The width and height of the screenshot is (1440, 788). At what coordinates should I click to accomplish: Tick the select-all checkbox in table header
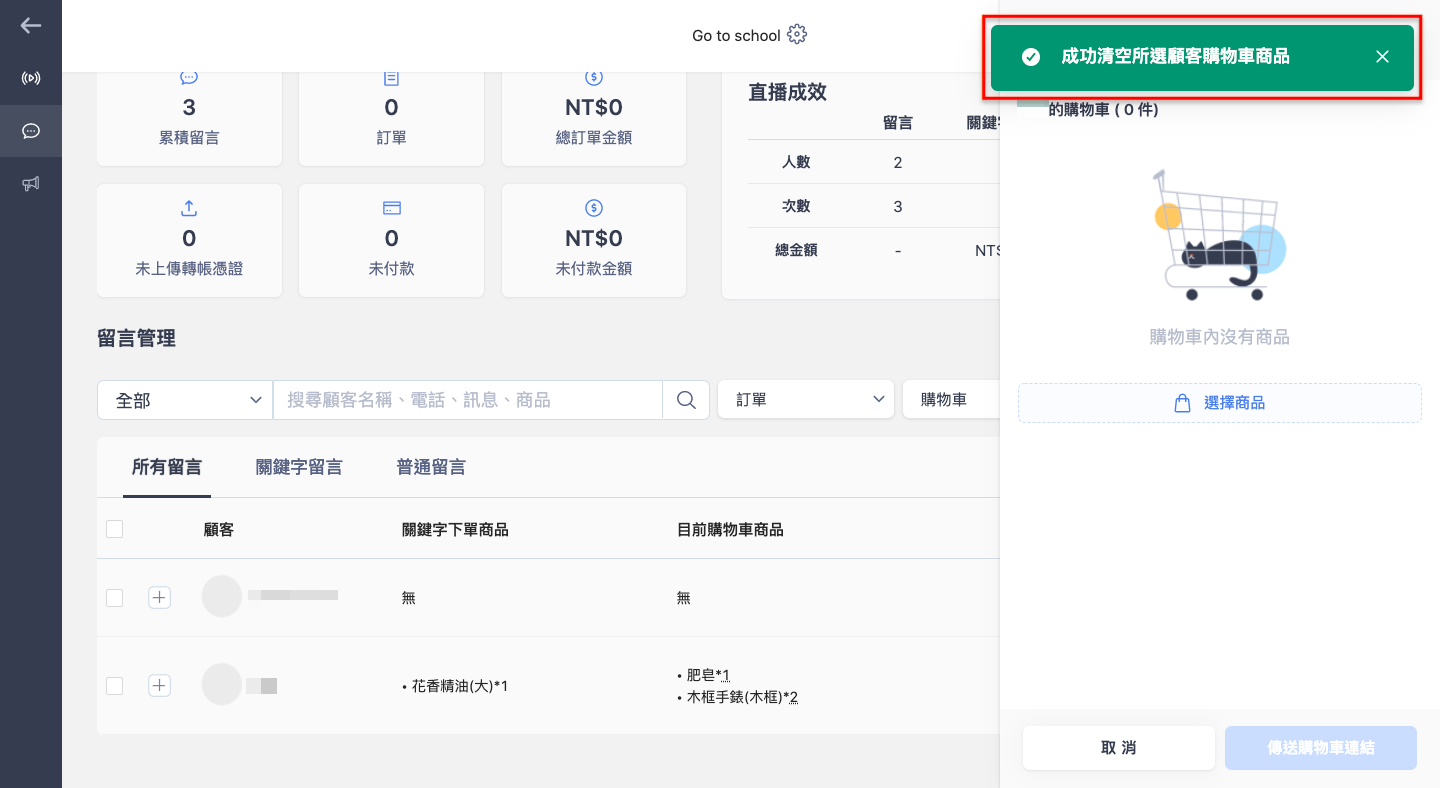pos(114,529)
